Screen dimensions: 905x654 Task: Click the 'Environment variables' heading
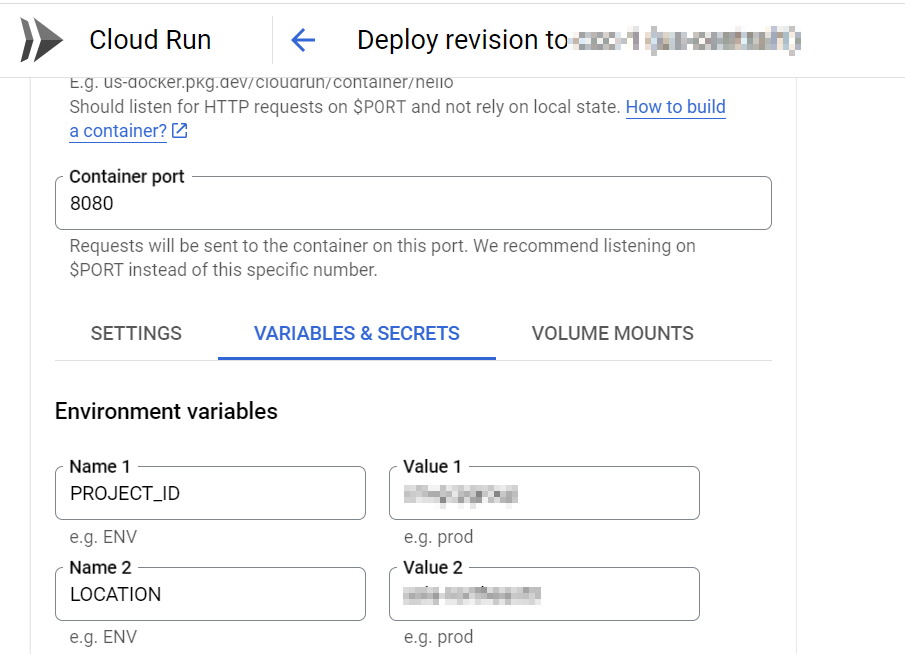tap(166, 412)
